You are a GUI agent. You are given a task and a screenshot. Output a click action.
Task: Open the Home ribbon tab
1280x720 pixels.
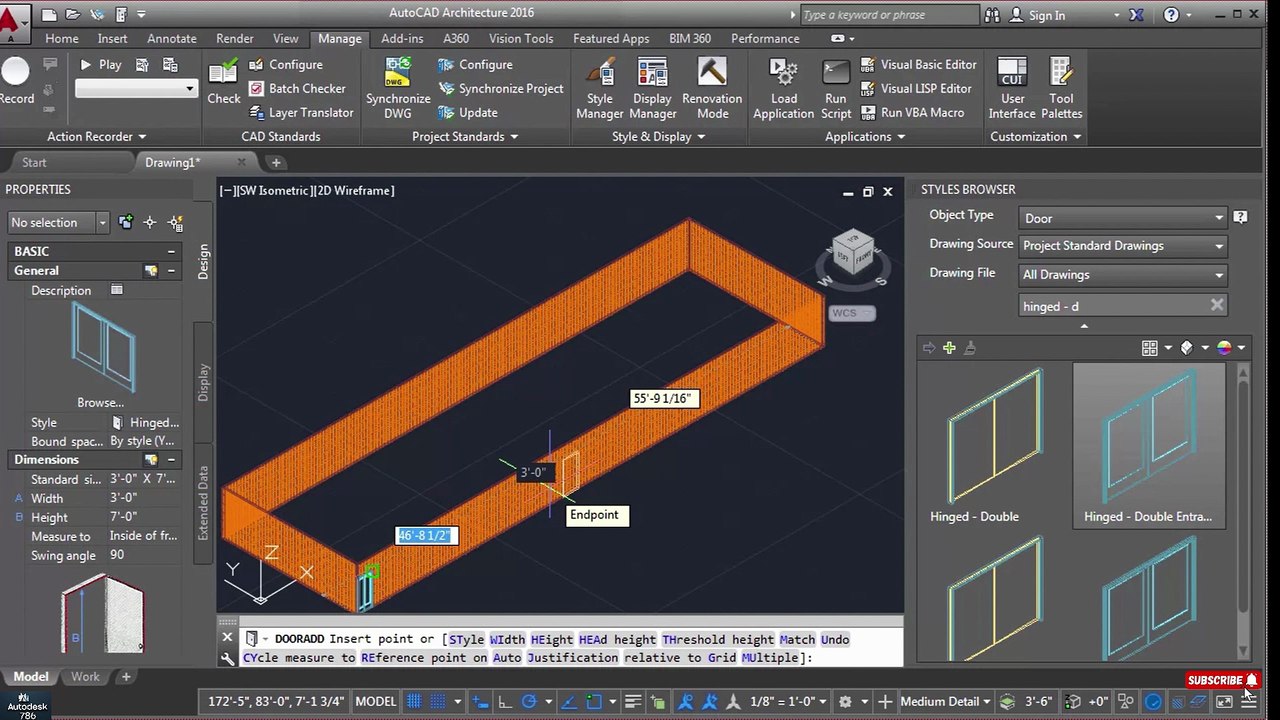coord(61,38)
